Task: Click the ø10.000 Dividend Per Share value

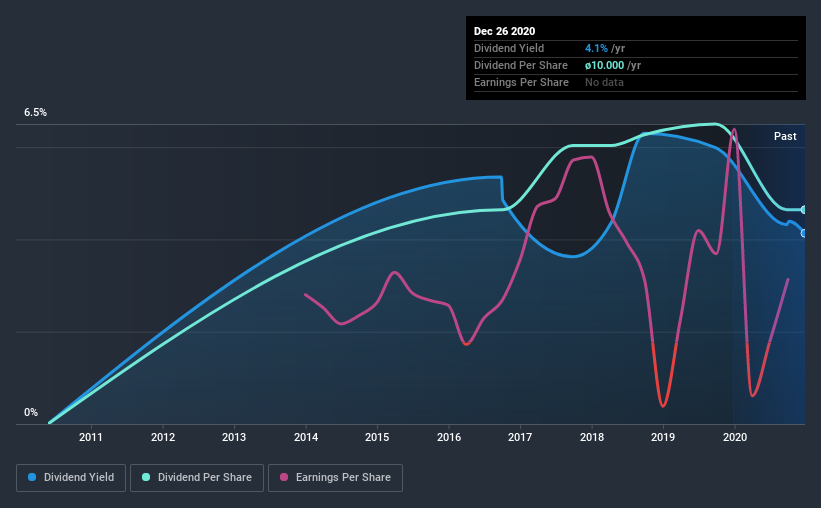Action: tap(604, 65)
